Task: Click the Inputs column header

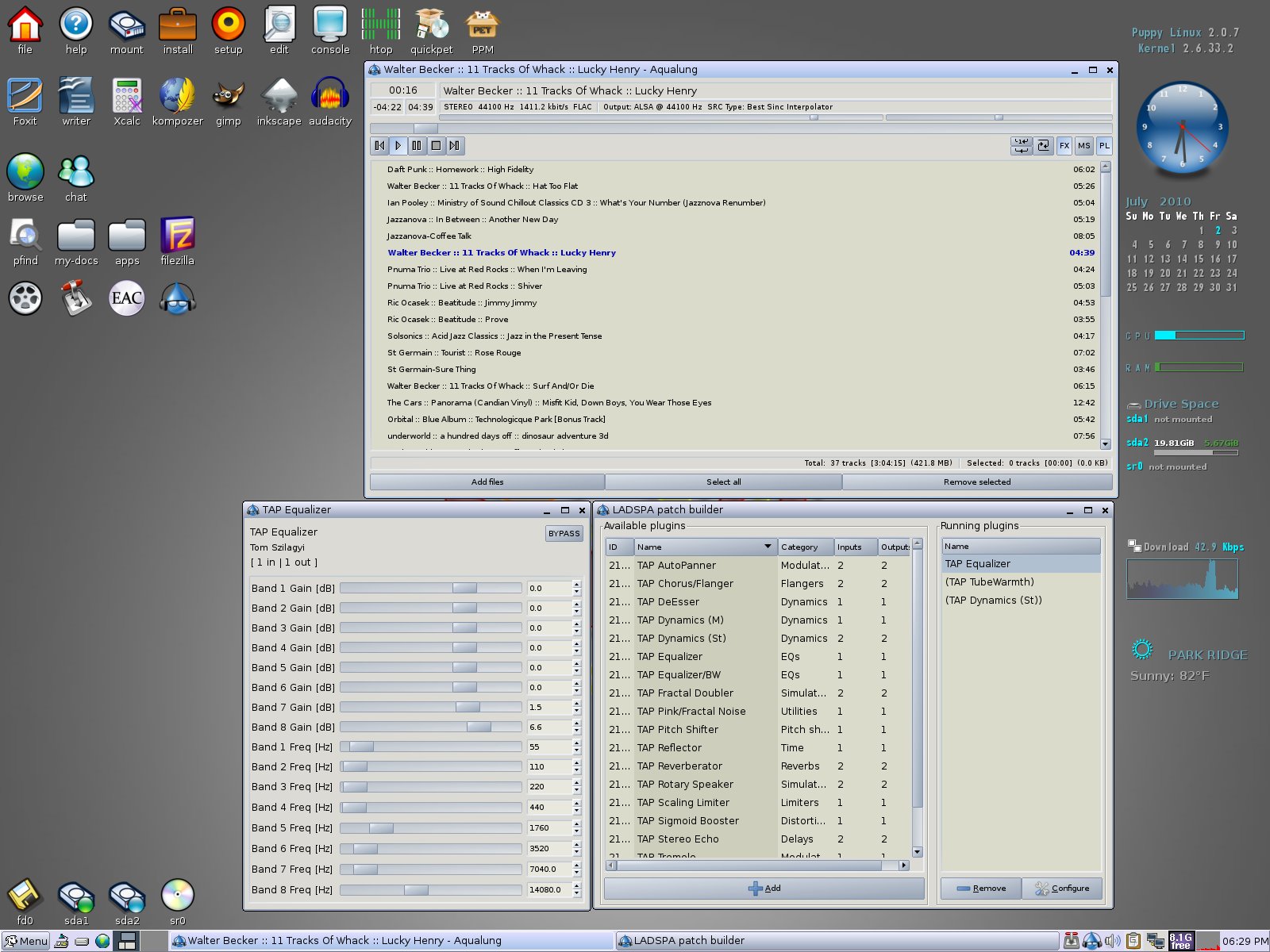Action: (856, 547)
